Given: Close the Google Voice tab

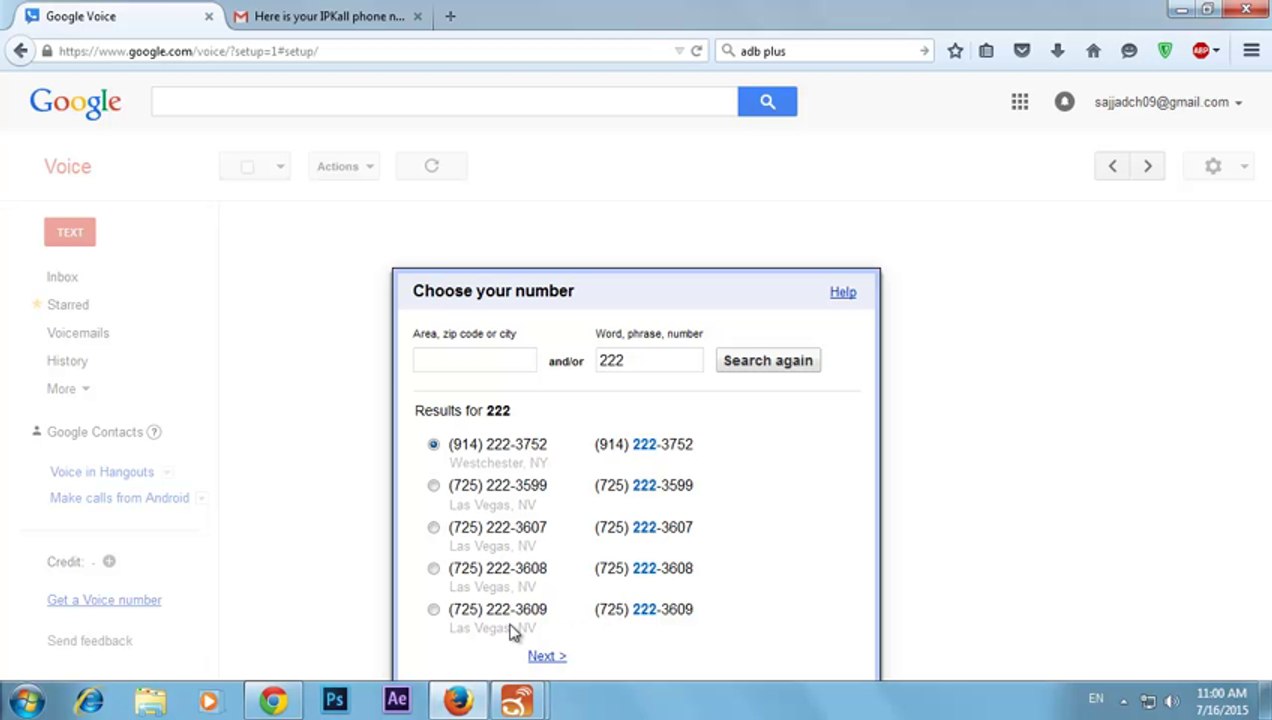Looking at the screenshot, I should [209, 16].
